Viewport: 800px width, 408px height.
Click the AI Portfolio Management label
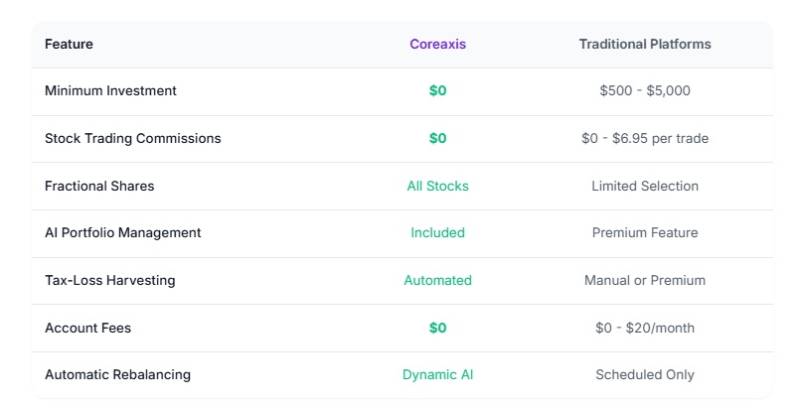(123, 233)
